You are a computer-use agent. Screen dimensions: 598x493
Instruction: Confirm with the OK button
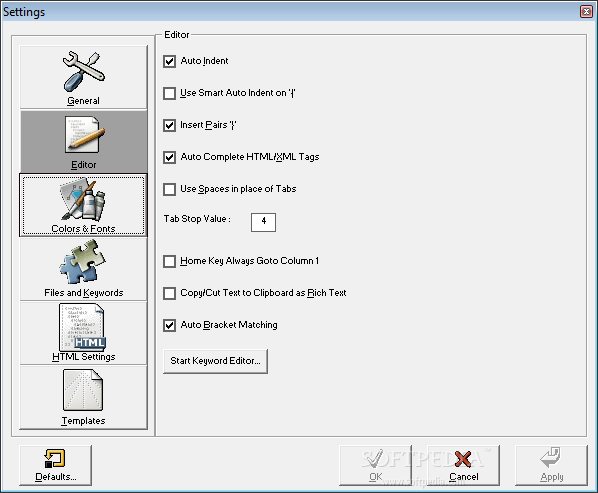[x=376, y=465]
